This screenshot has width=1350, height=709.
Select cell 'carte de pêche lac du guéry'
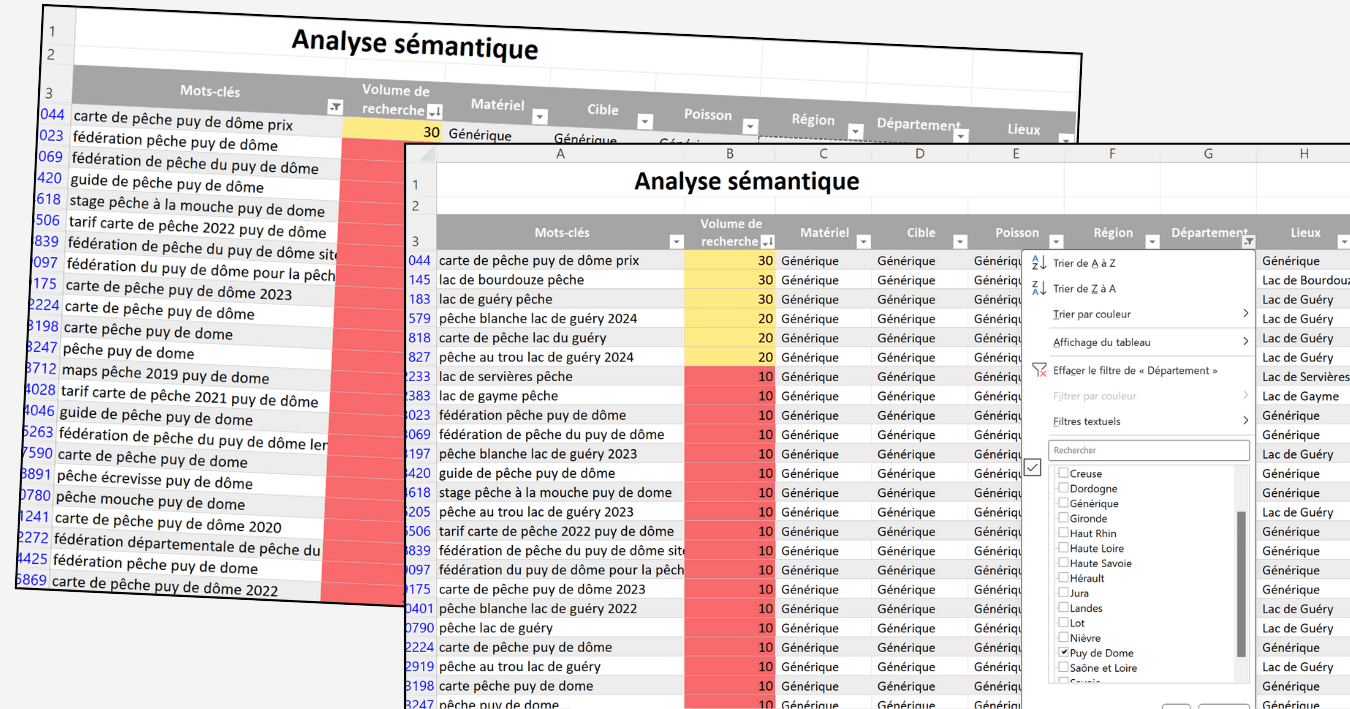click(560, 338)
